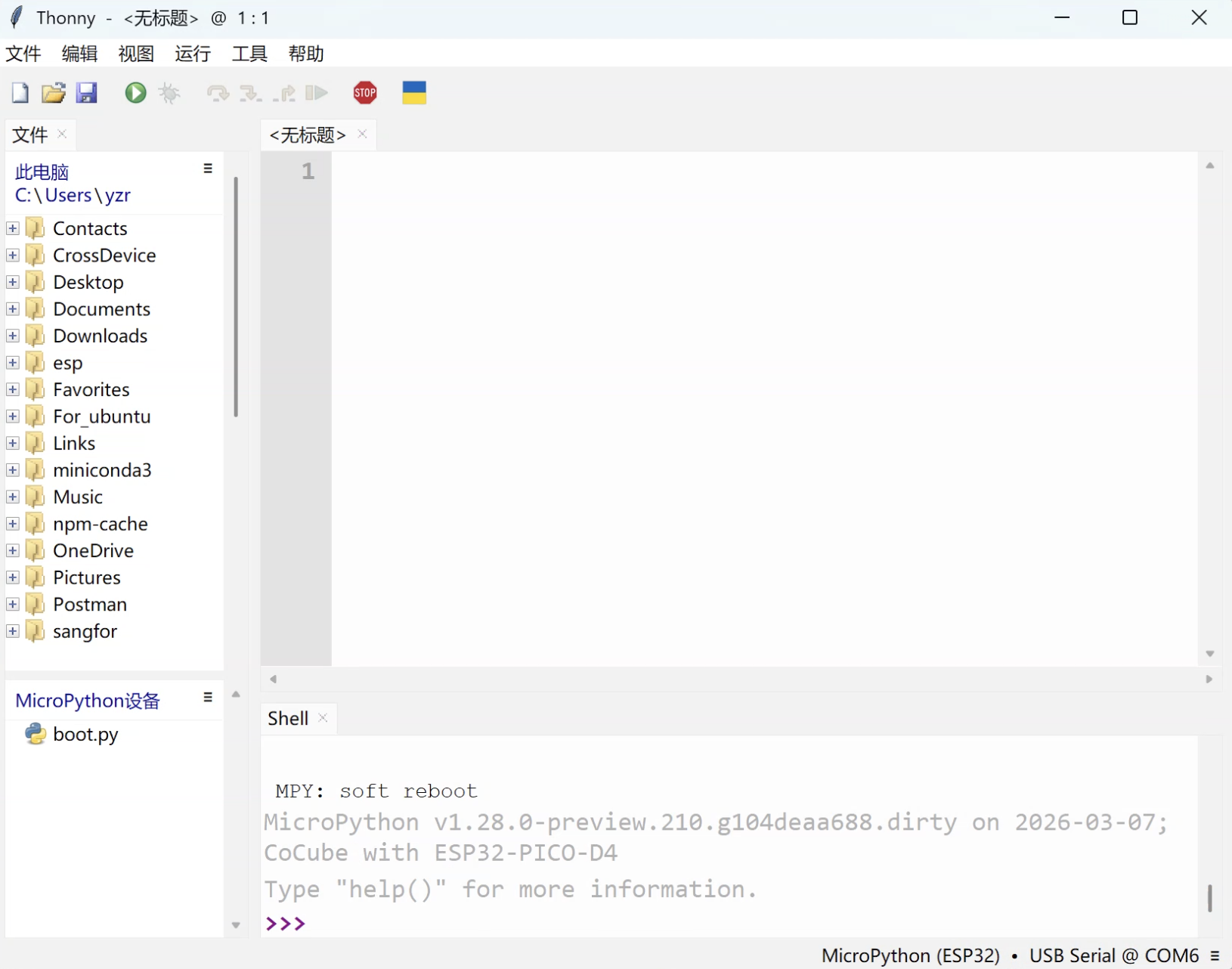Viewport: 1232px width, 969px height.
Task: Click interpreter selector showing MicroPython (ESP32)
Action: (910, 955)
